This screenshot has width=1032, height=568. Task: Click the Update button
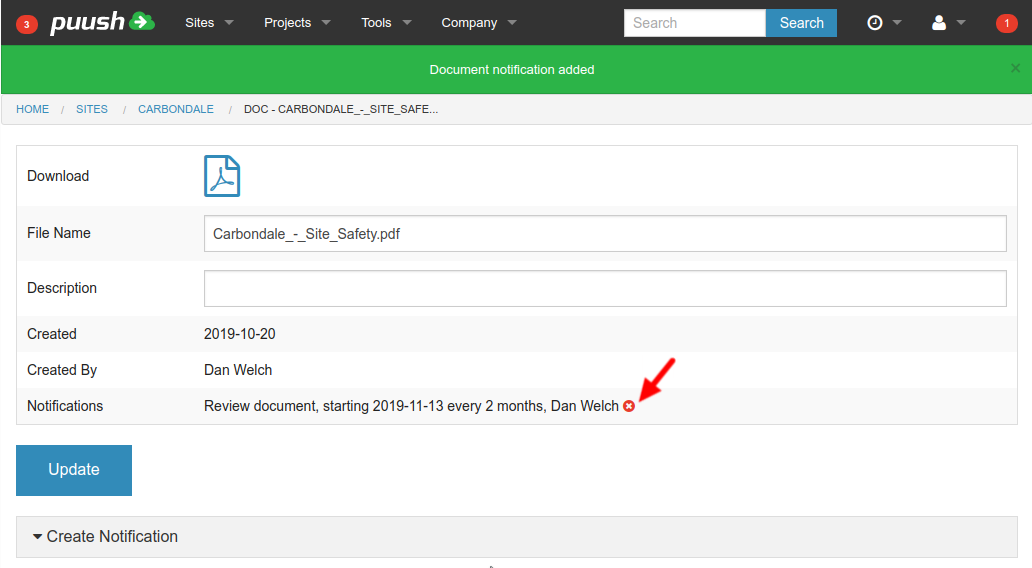(74, 470)
